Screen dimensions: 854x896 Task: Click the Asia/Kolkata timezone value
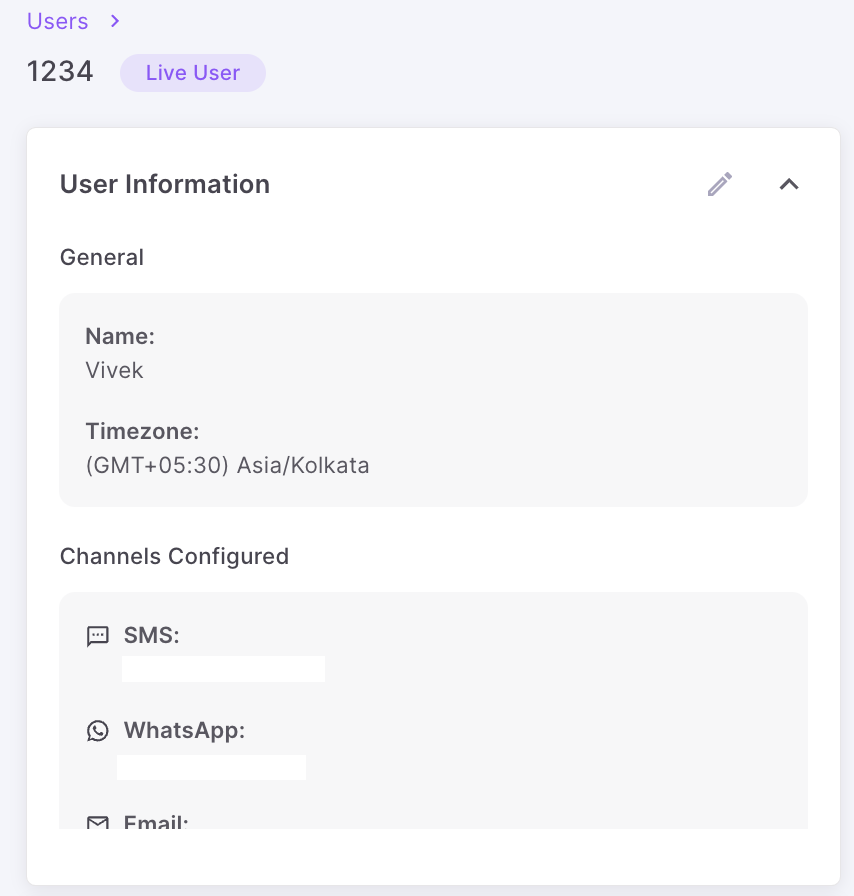coord(227,466)
